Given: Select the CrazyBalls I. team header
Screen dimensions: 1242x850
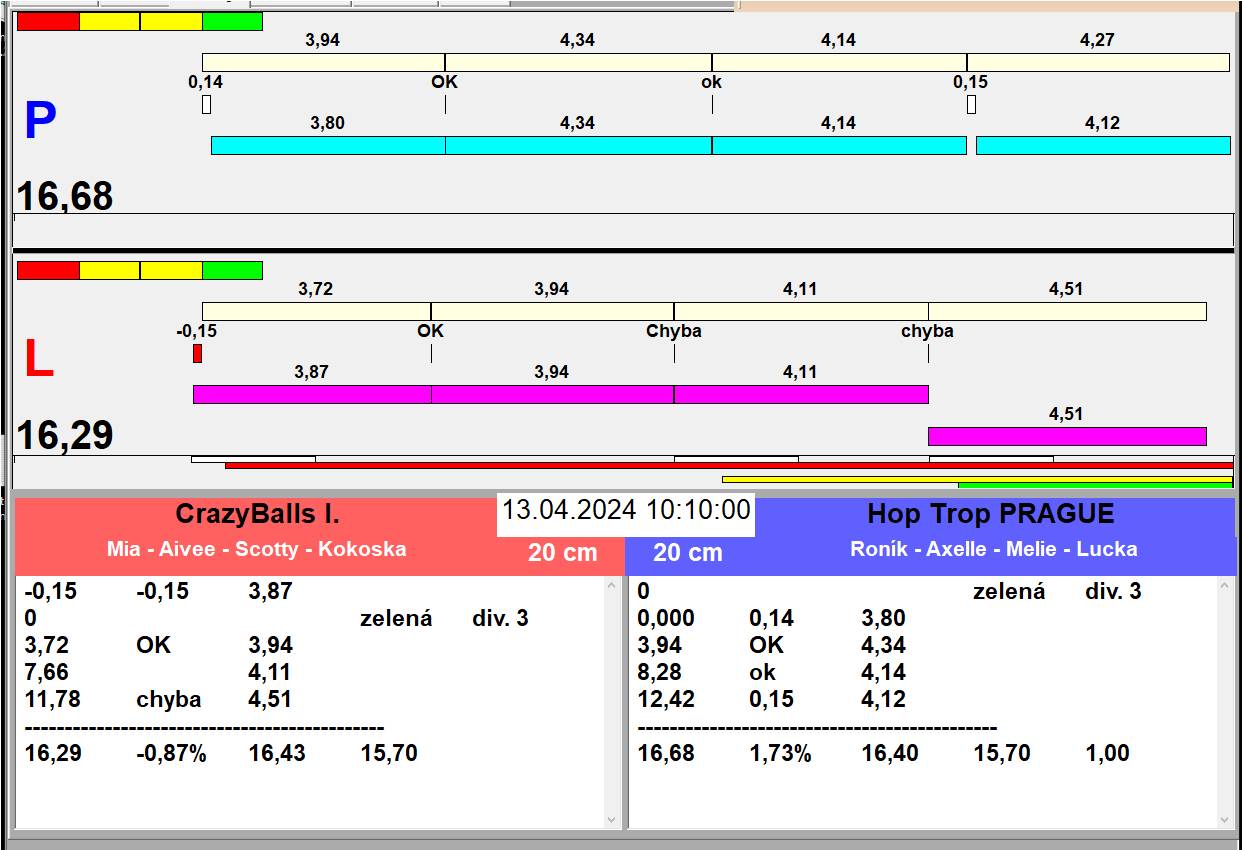Looking at the screenshot, I should 257,514.
